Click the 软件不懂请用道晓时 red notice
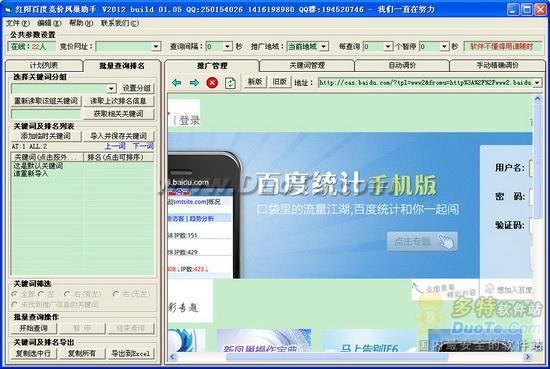 click(x=501, y=46)
